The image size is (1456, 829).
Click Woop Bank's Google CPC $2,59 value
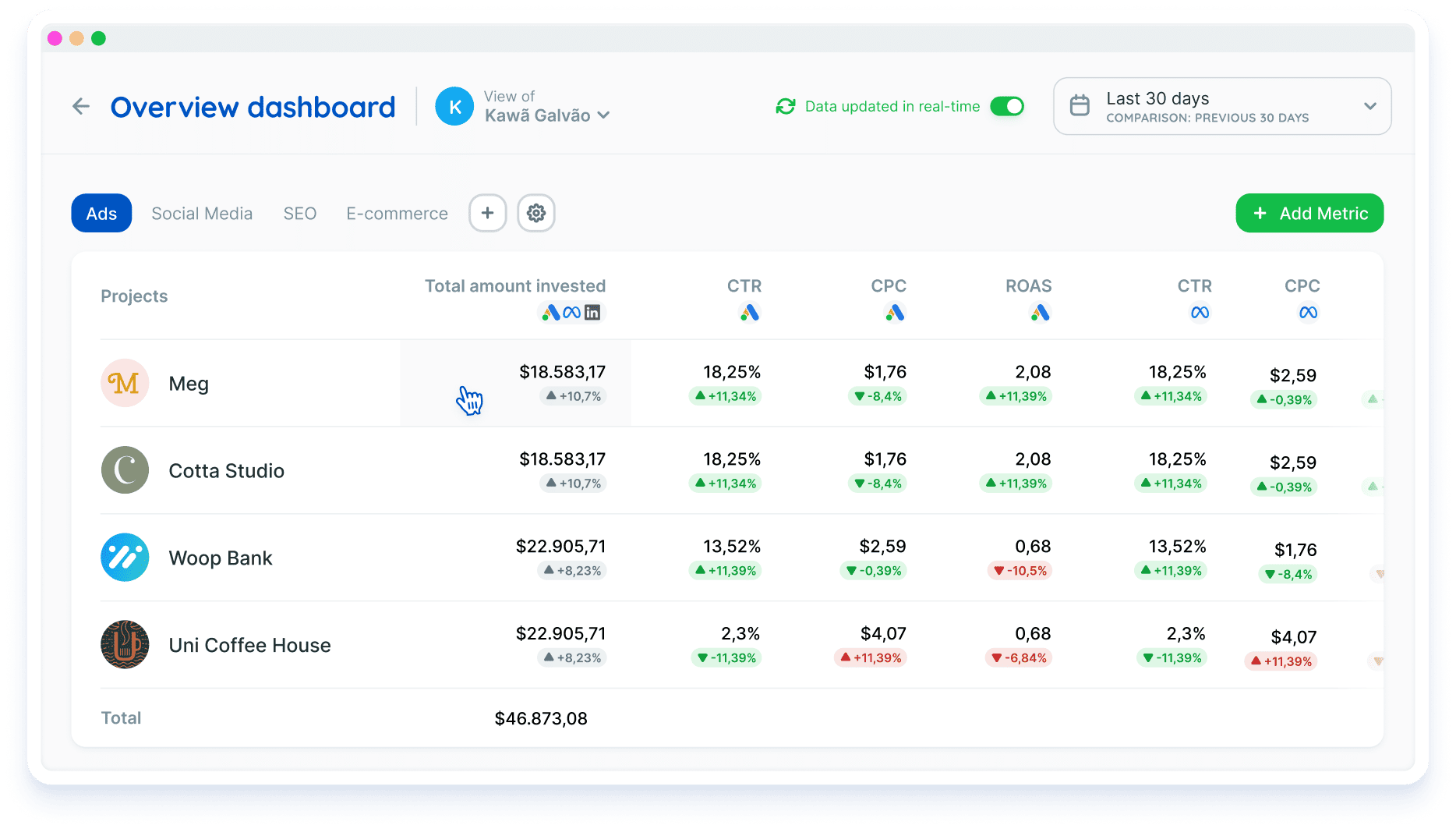[882, 547]
